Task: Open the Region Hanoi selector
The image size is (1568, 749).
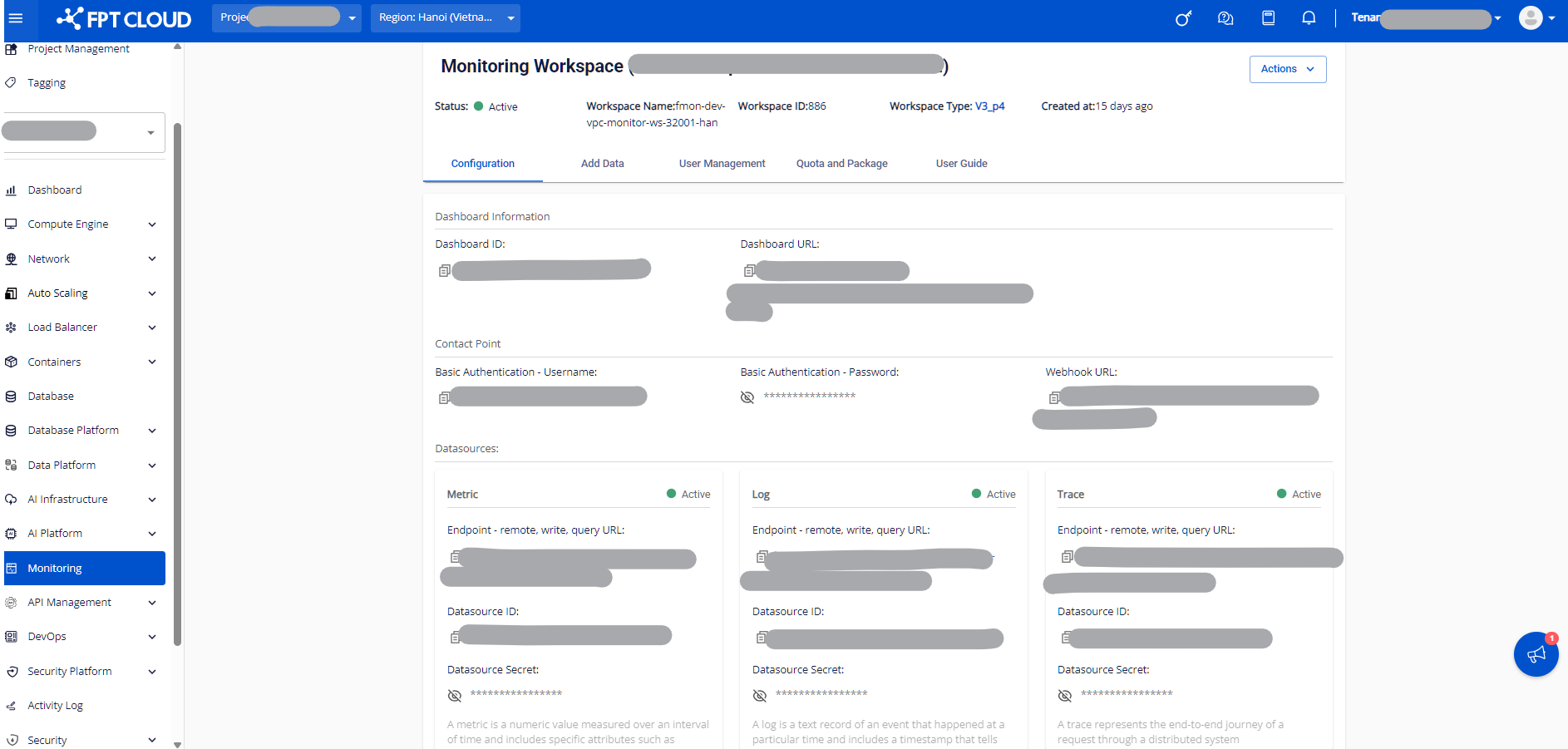Action: (x=445, y=17)
